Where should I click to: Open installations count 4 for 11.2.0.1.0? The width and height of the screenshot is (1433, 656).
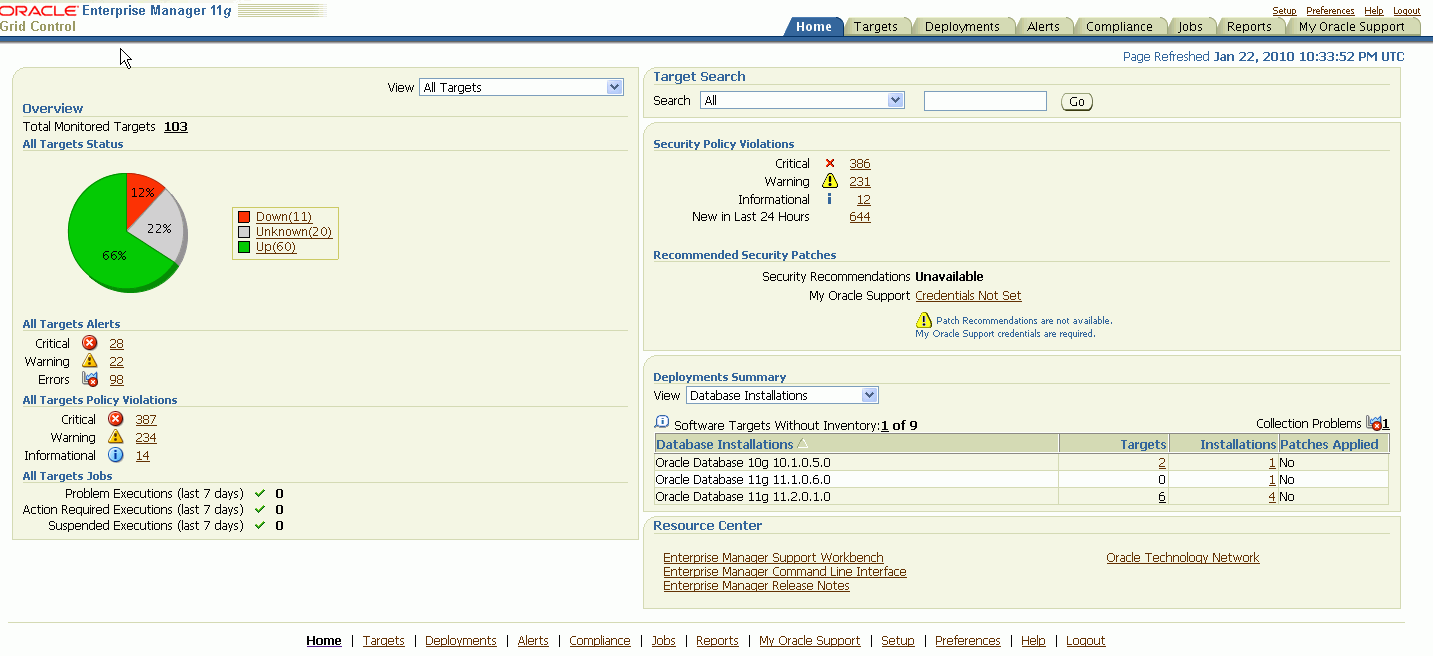coord(1272,497)
